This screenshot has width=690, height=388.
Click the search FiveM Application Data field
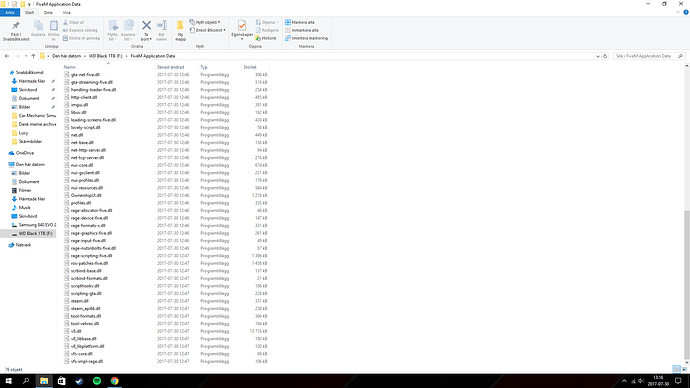pos(649,56)
